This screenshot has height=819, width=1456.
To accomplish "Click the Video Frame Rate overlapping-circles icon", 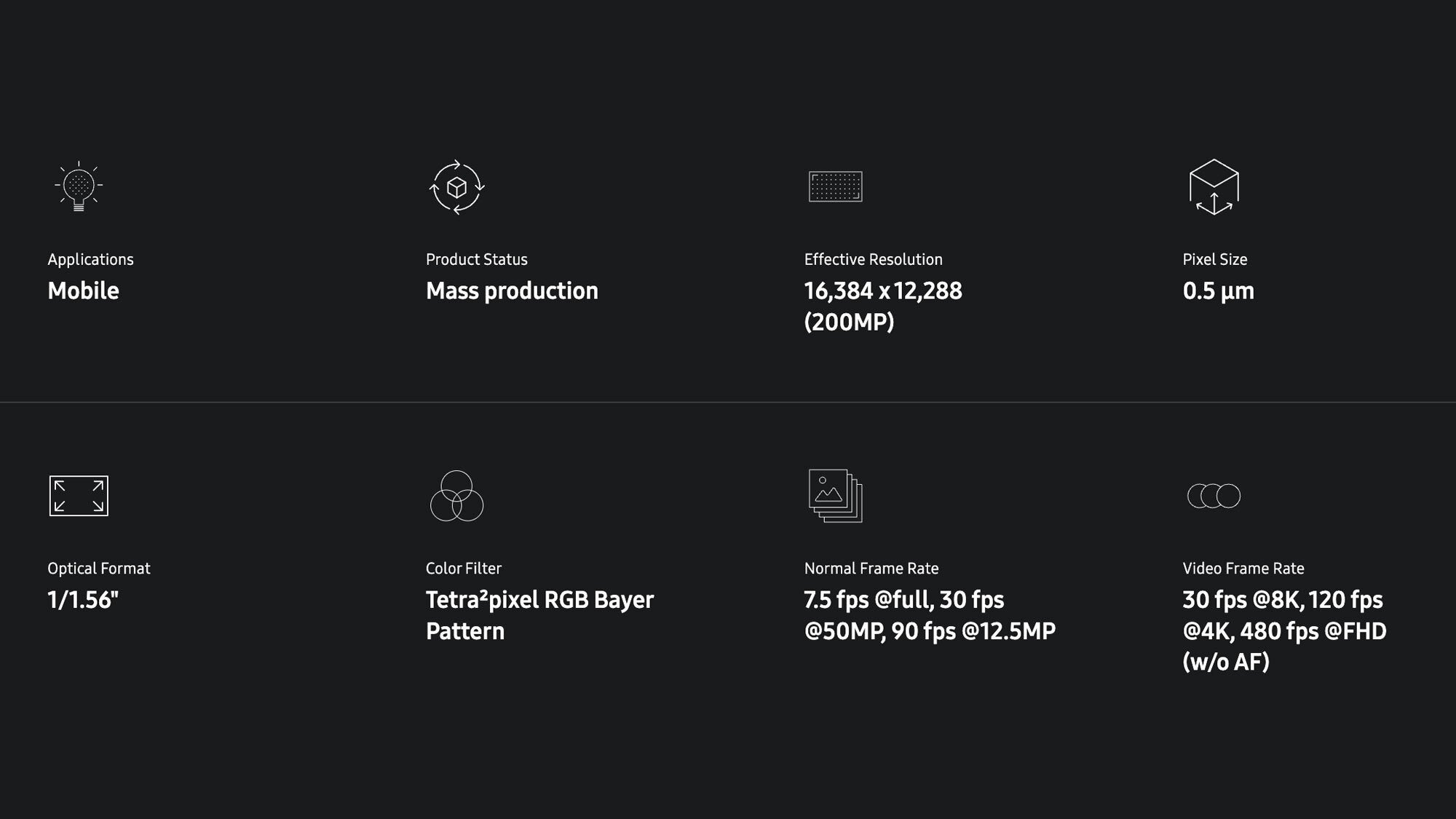I will coord(1214,496).
